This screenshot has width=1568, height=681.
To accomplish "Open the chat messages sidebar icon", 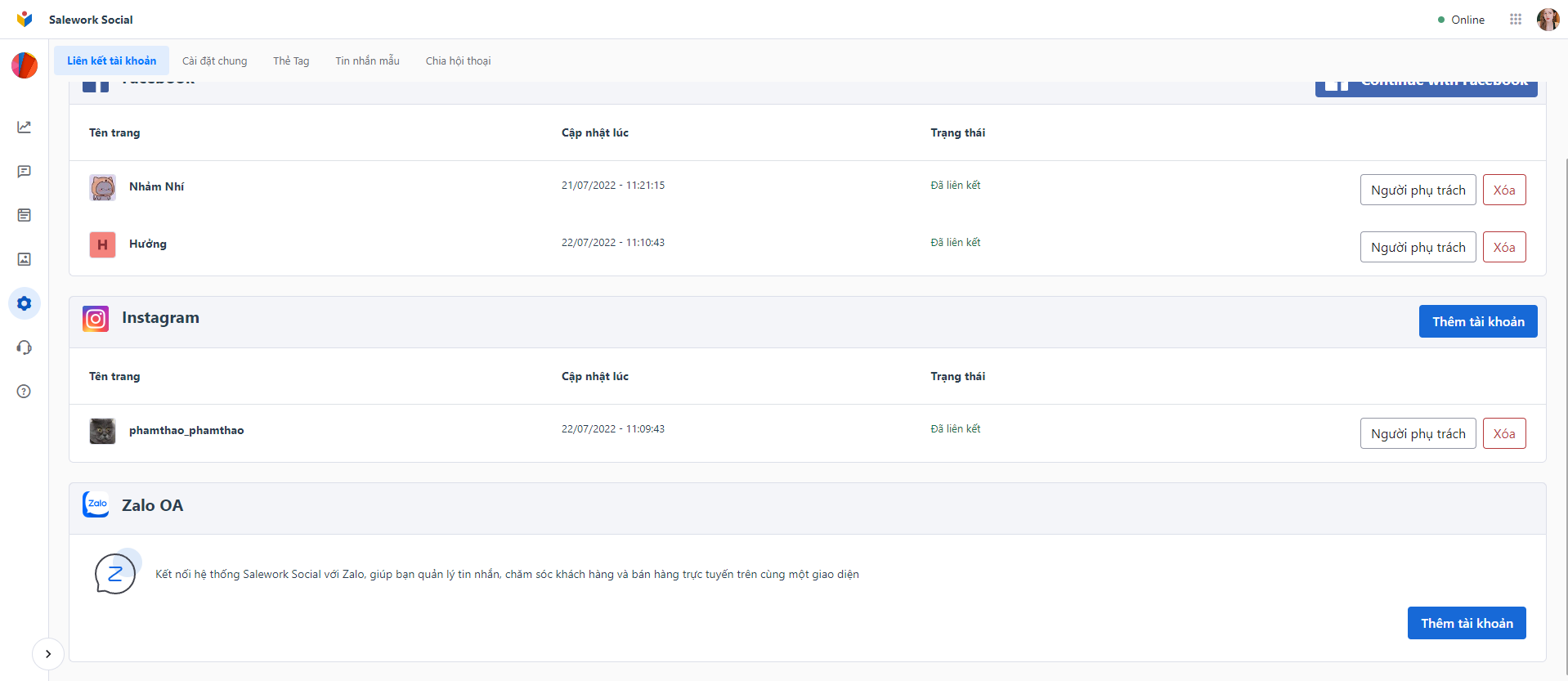I will [x=25, y=171].
